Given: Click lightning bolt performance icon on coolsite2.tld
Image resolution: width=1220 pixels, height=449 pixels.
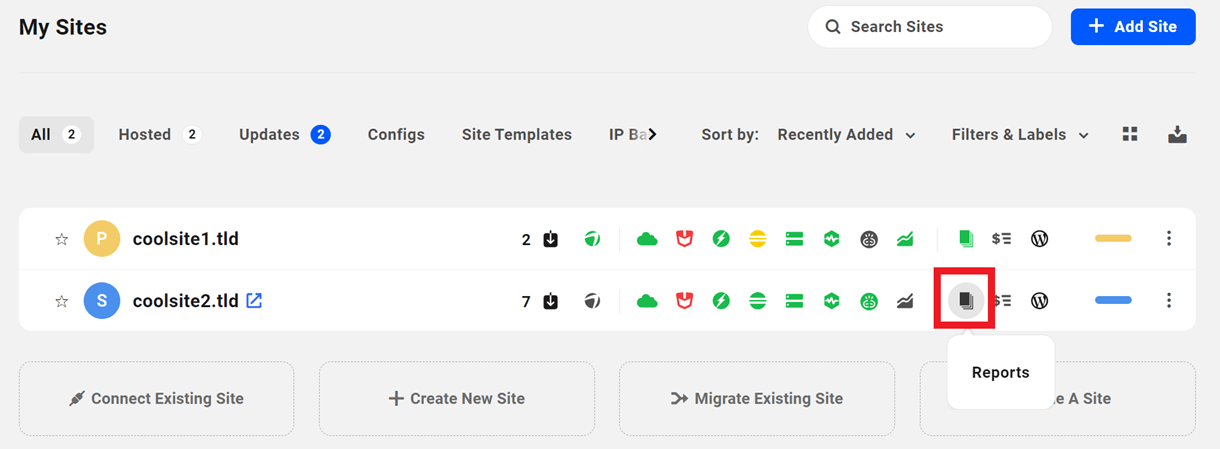Looking at the screenshot, I should 721,301.
